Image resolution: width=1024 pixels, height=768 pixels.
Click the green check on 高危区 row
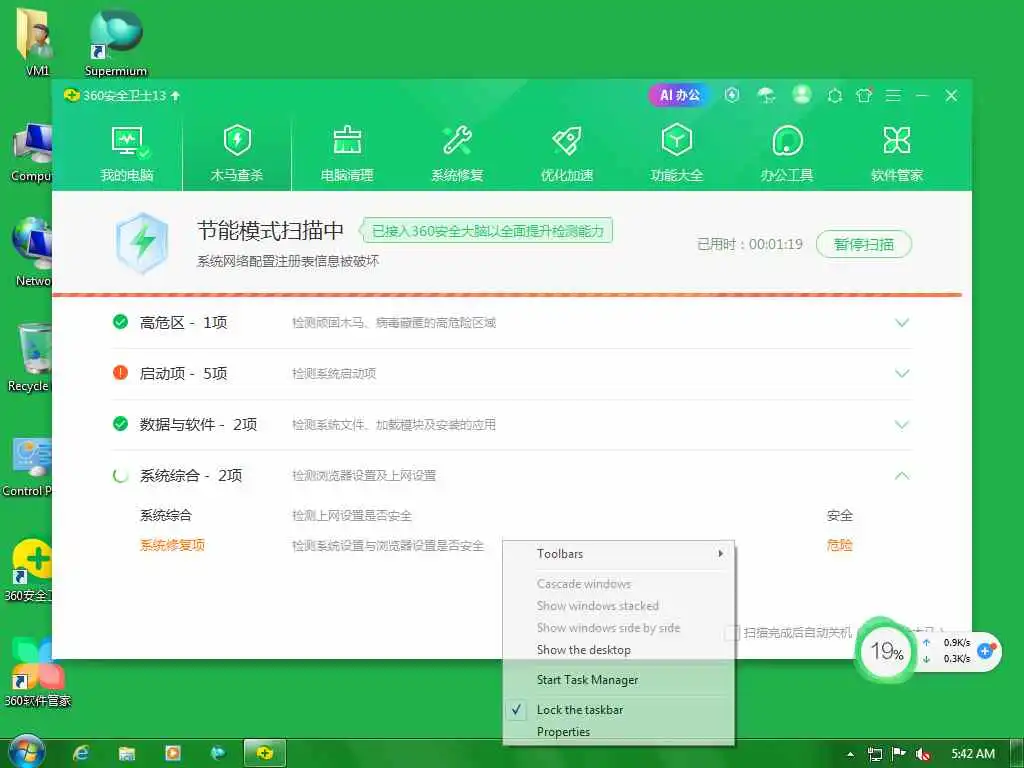click(120, 322)
